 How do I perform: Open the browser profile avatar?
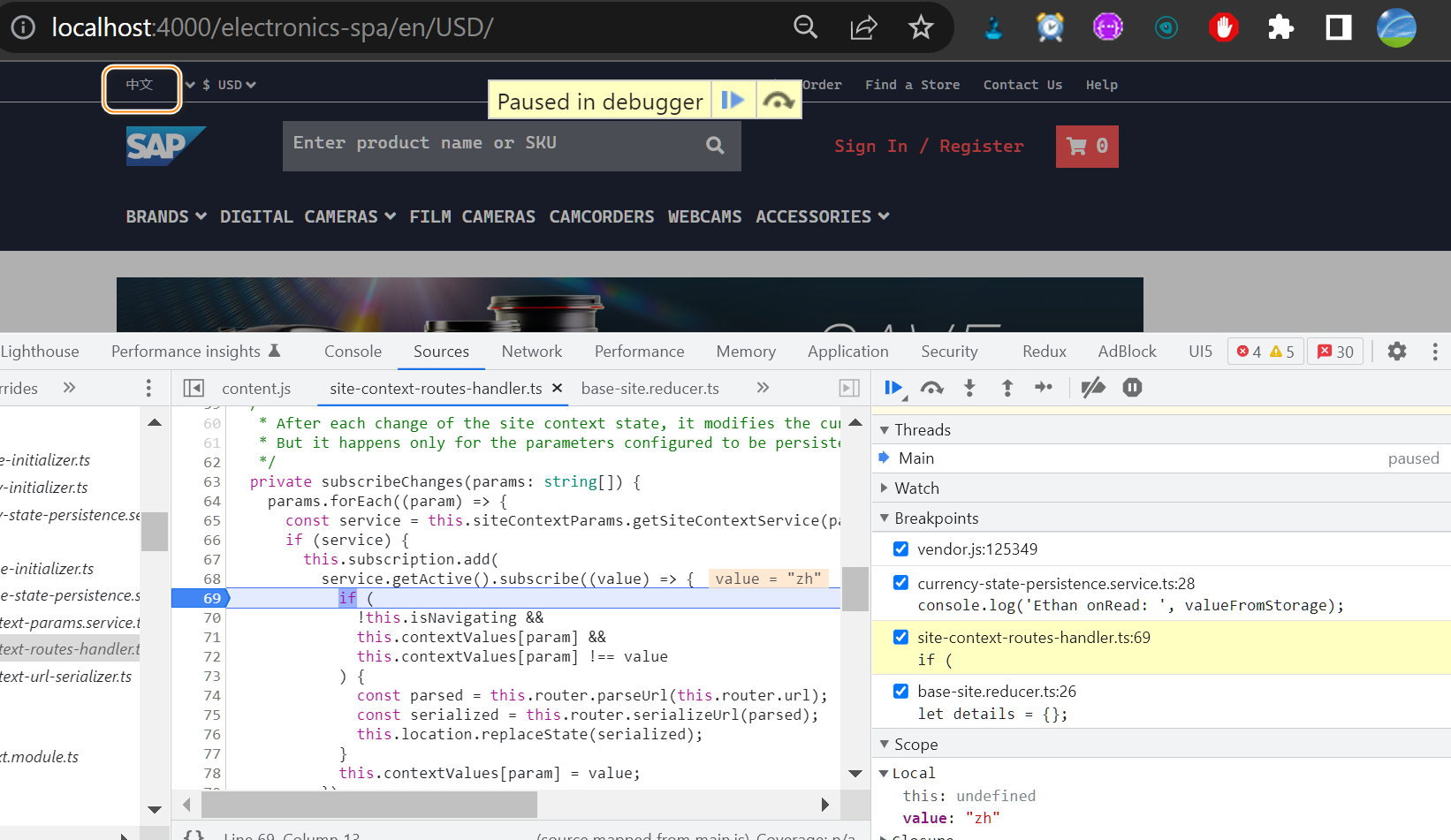(1396, 27)
